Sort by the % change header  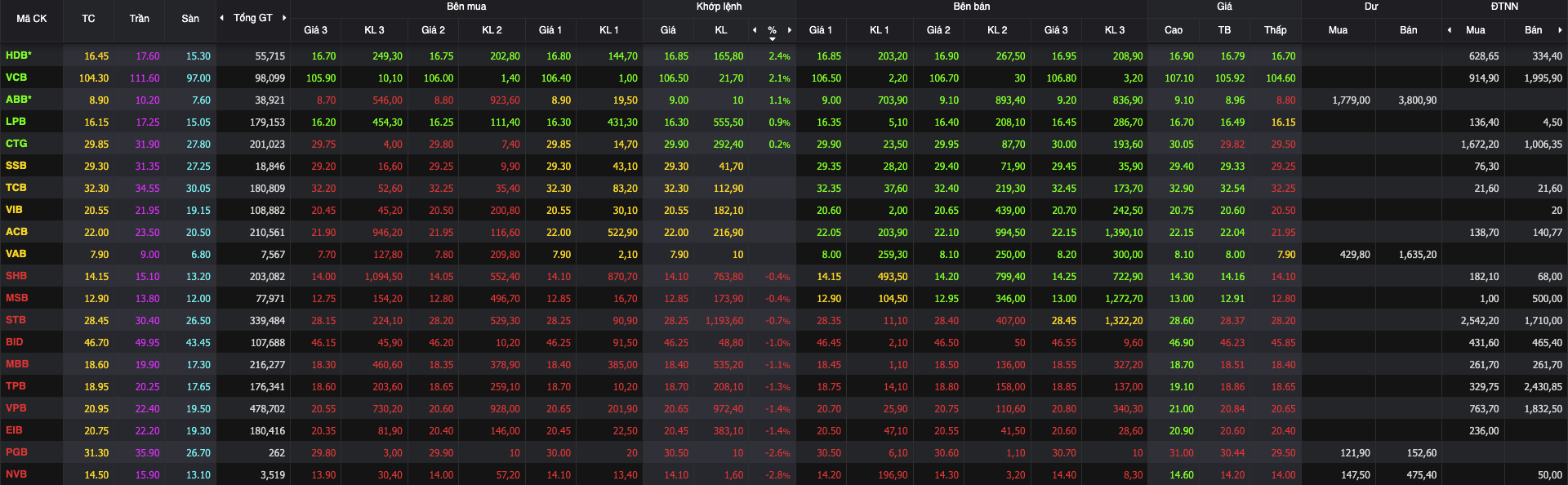click(772, 30)
